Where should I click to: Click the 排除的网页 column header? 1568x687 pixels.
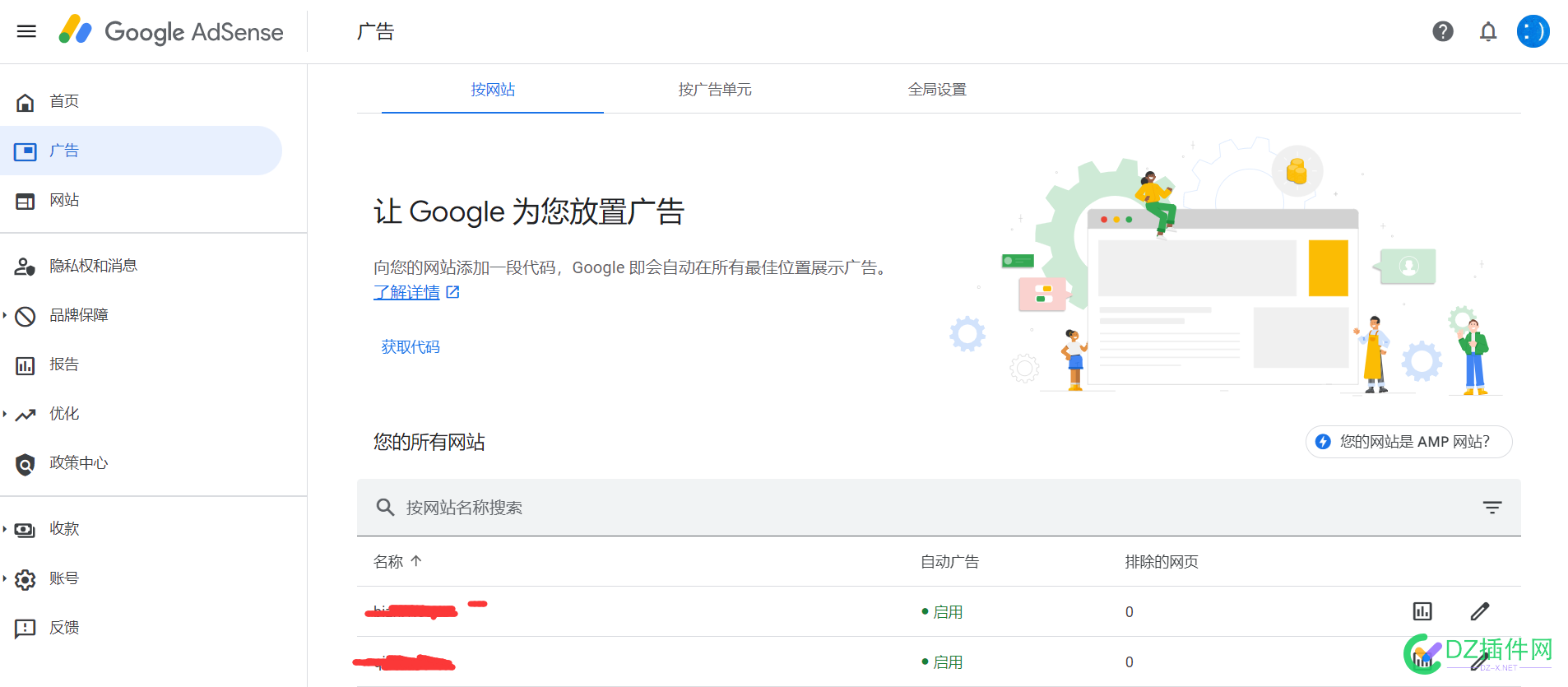point(1162,561)
